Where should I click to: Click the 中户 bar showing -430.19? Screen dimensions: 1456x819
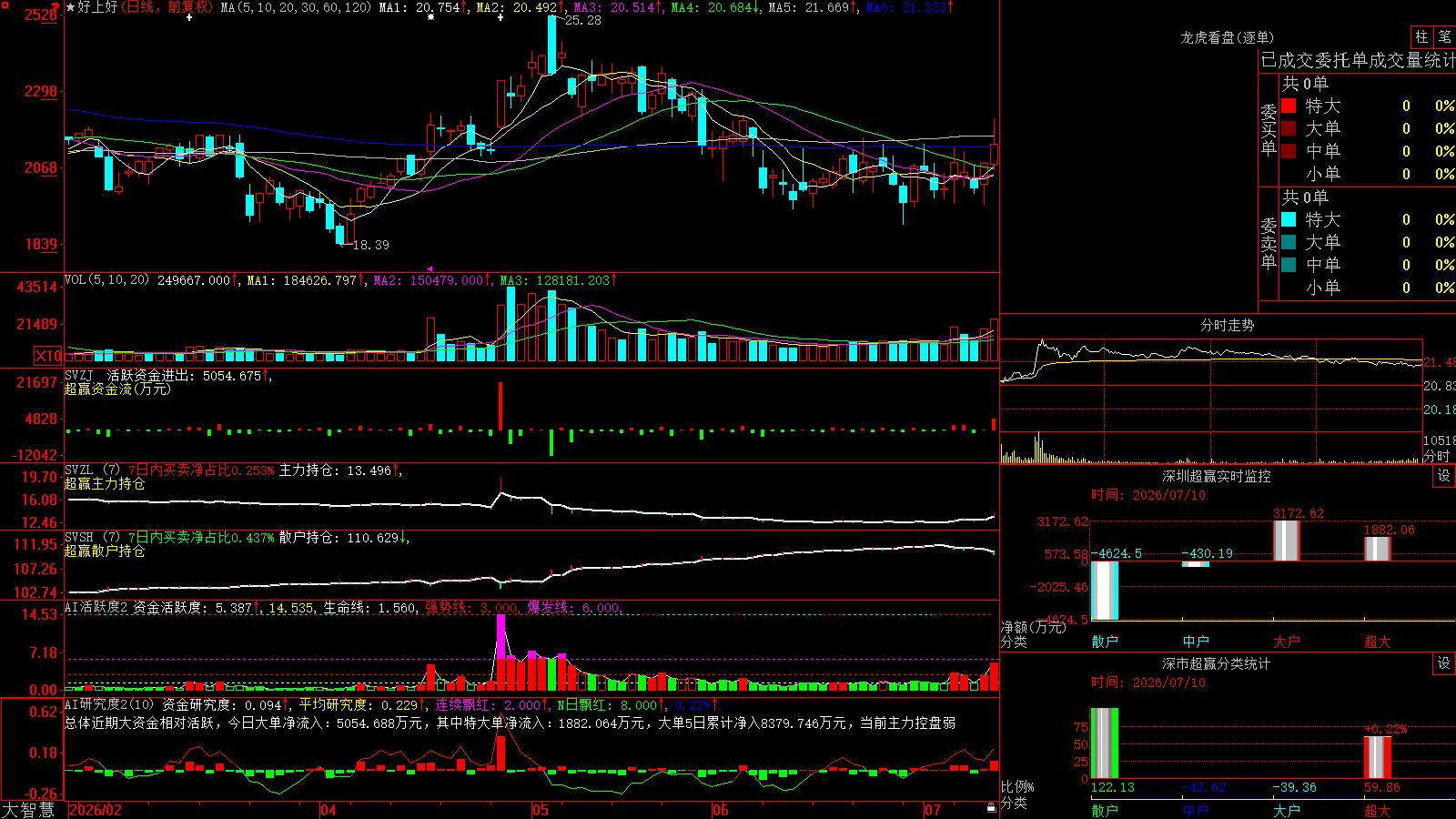pyautogui.click(x=1196, y=564)
